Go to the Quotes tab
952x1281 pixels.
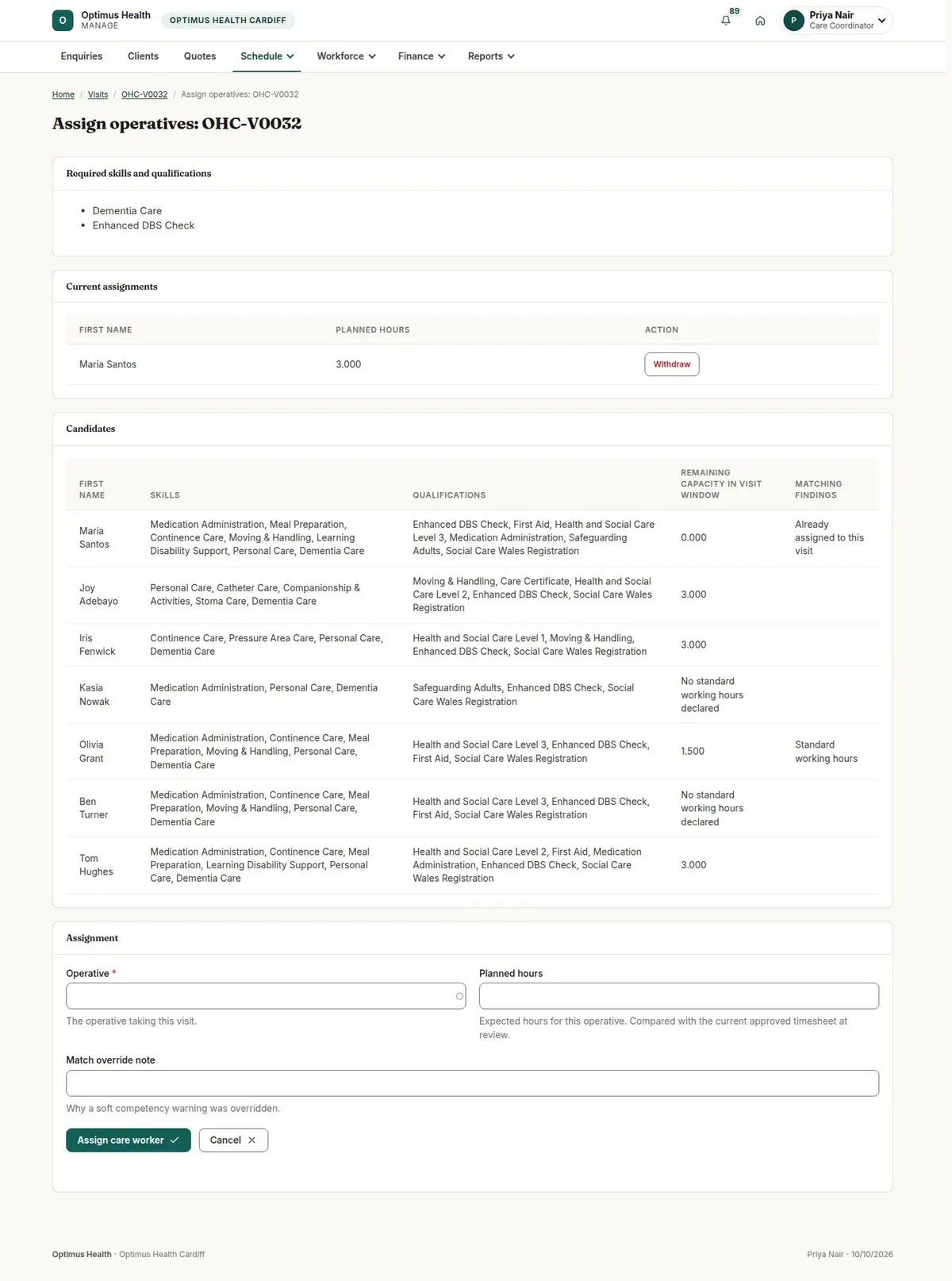pos(200,56)
